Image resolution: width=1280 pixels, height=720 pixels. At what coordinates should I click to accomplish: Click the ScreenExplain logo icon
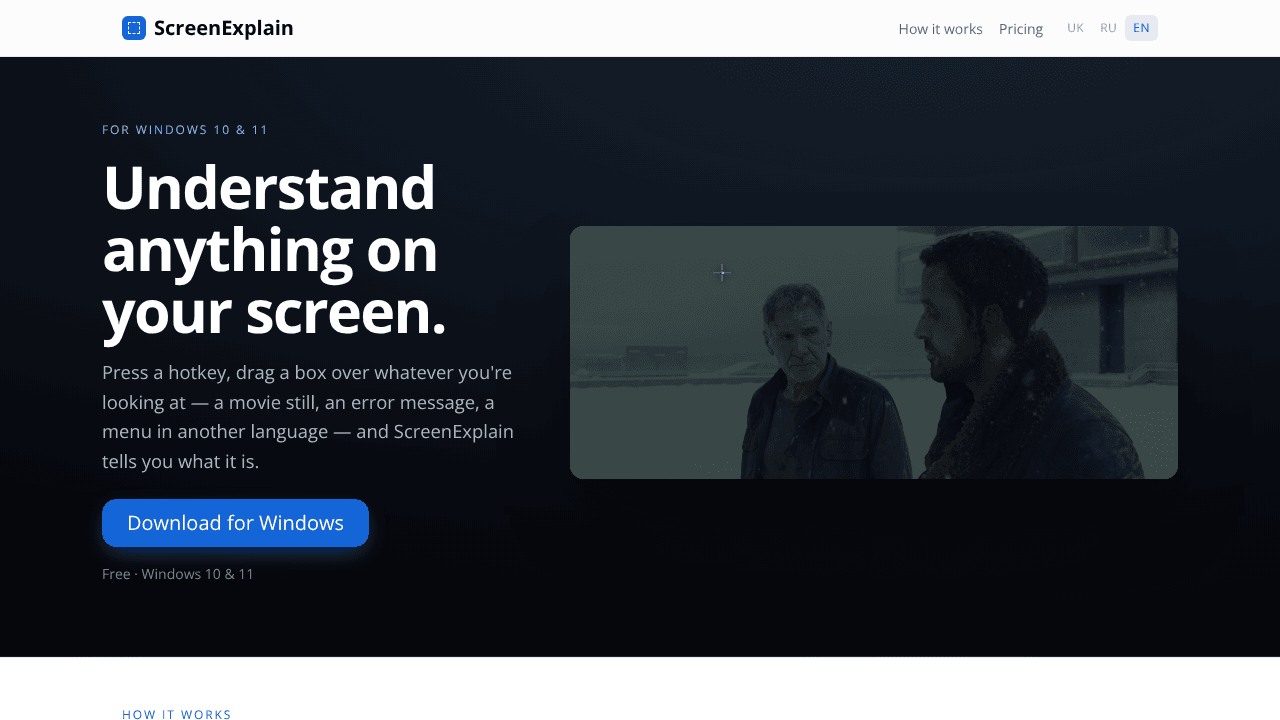pyautogui.click(x=134, y=28)
